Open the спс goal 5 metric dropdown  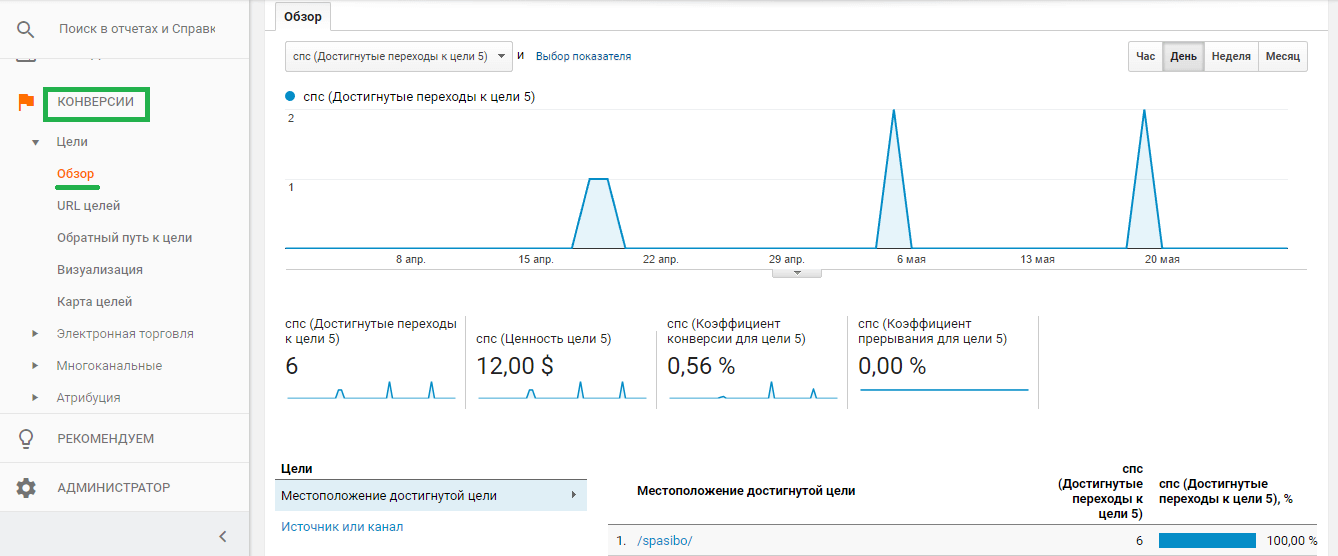tap(398, 57)
